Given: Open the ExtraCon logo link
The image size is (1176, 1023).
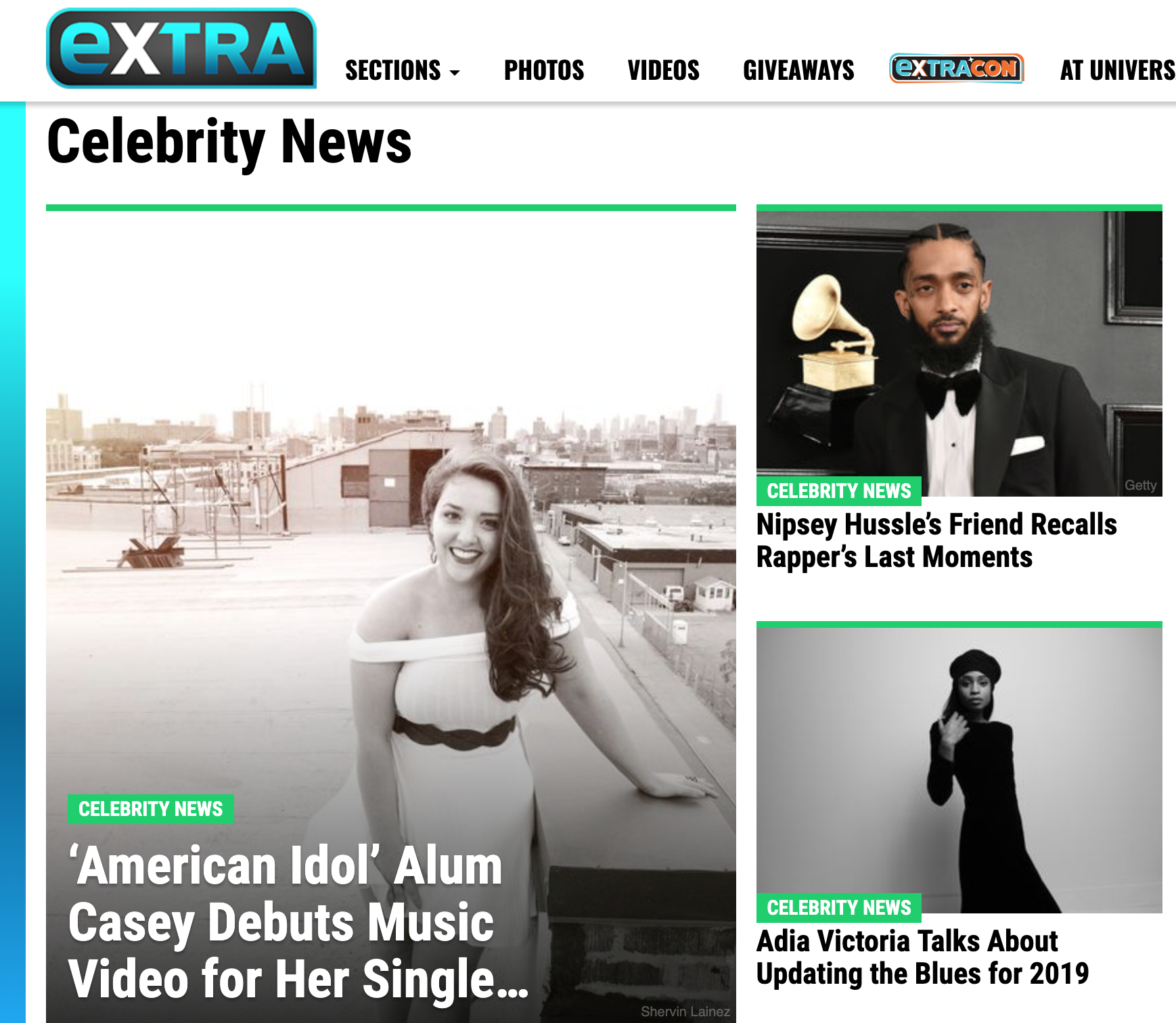Looking at the screenshot, I should coord(956,68).
